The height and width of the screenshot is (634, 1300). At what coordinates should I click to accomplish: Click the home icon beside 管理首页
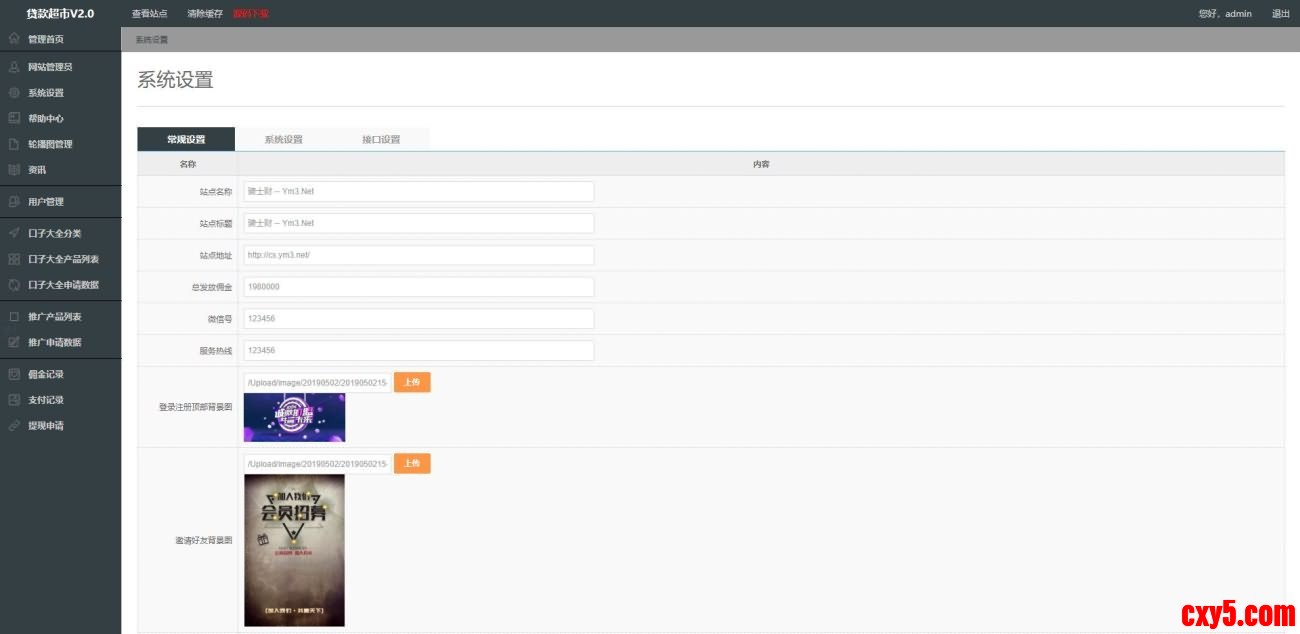(x=14, y=39)
